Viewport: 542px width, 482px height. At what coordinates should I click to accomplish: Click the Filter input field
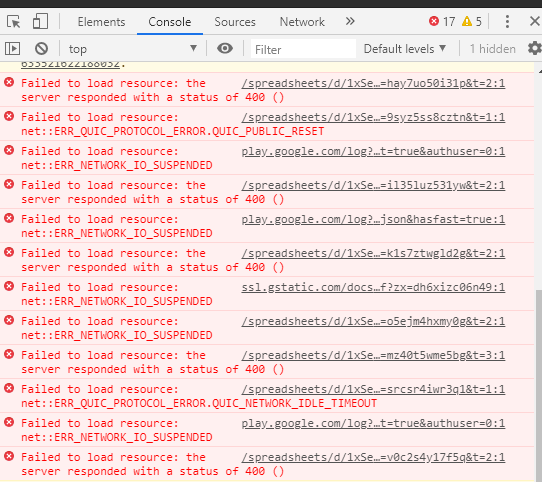pos(303,49)
